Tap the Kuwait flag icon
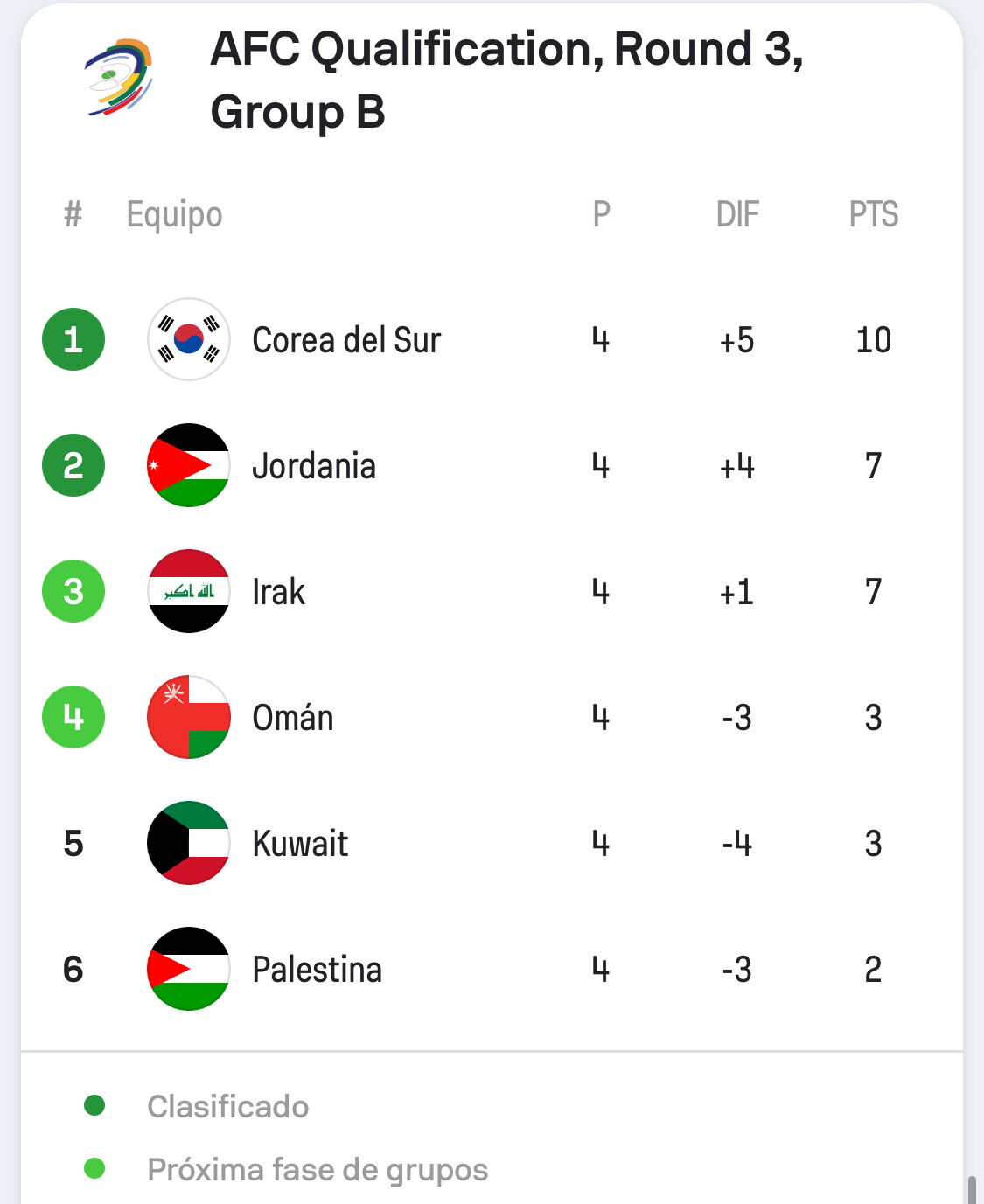The height and width of the screenshot is (1204, 984). pyautogui.click(x=189, y=843)
